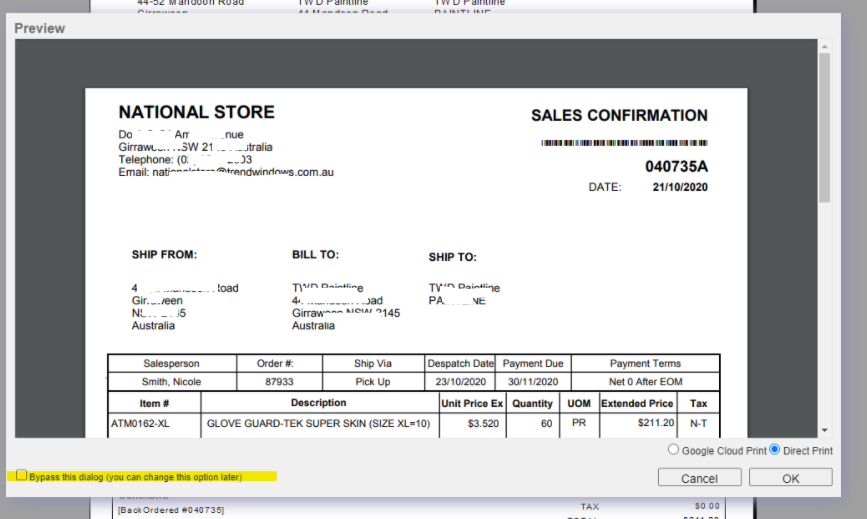
Task: Click the Despatch Date header cell
Action: pos(460,364)
